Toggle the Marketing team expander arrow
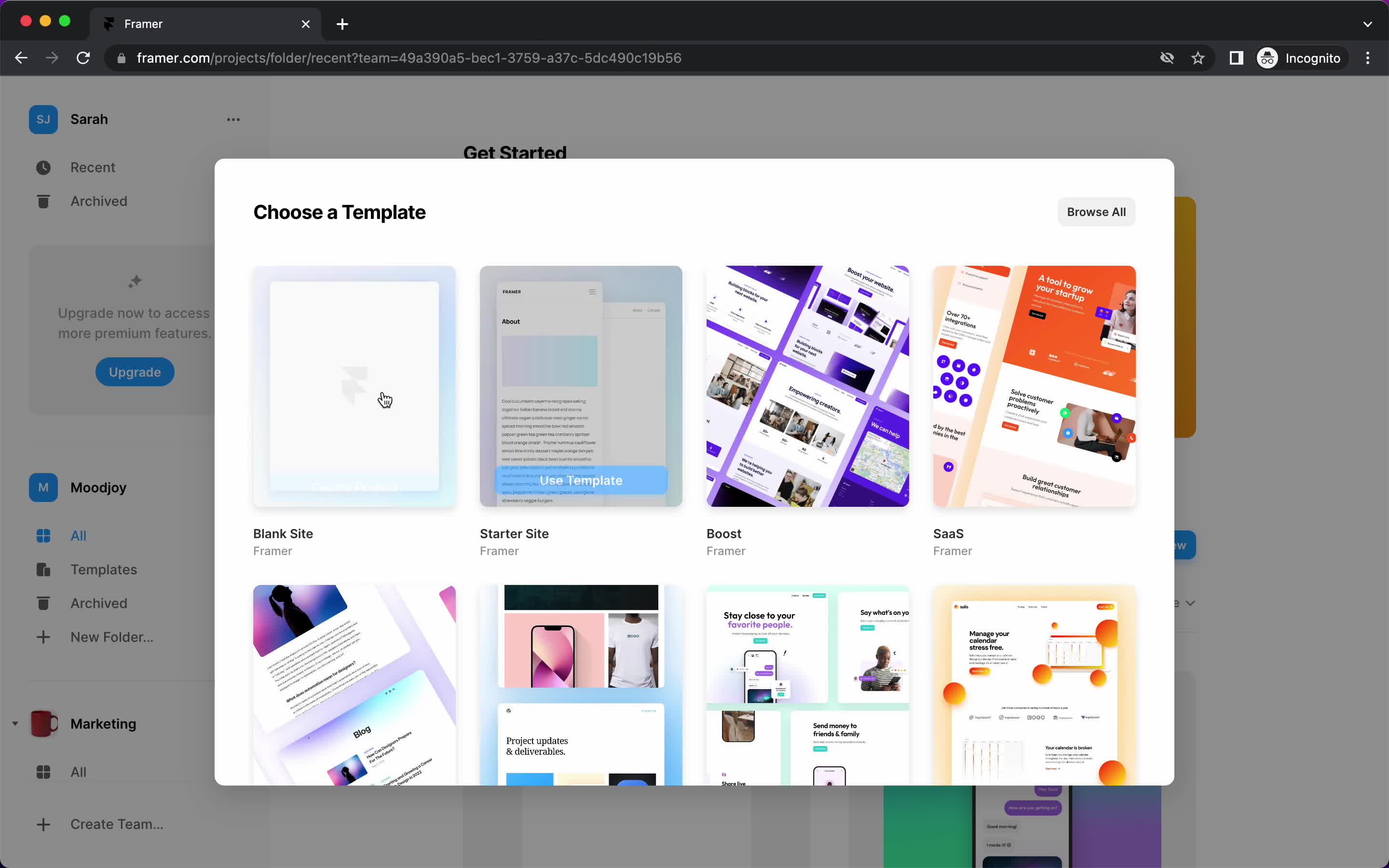The image size is (1389, 868). pyautogui.click(x=15, y=723)
